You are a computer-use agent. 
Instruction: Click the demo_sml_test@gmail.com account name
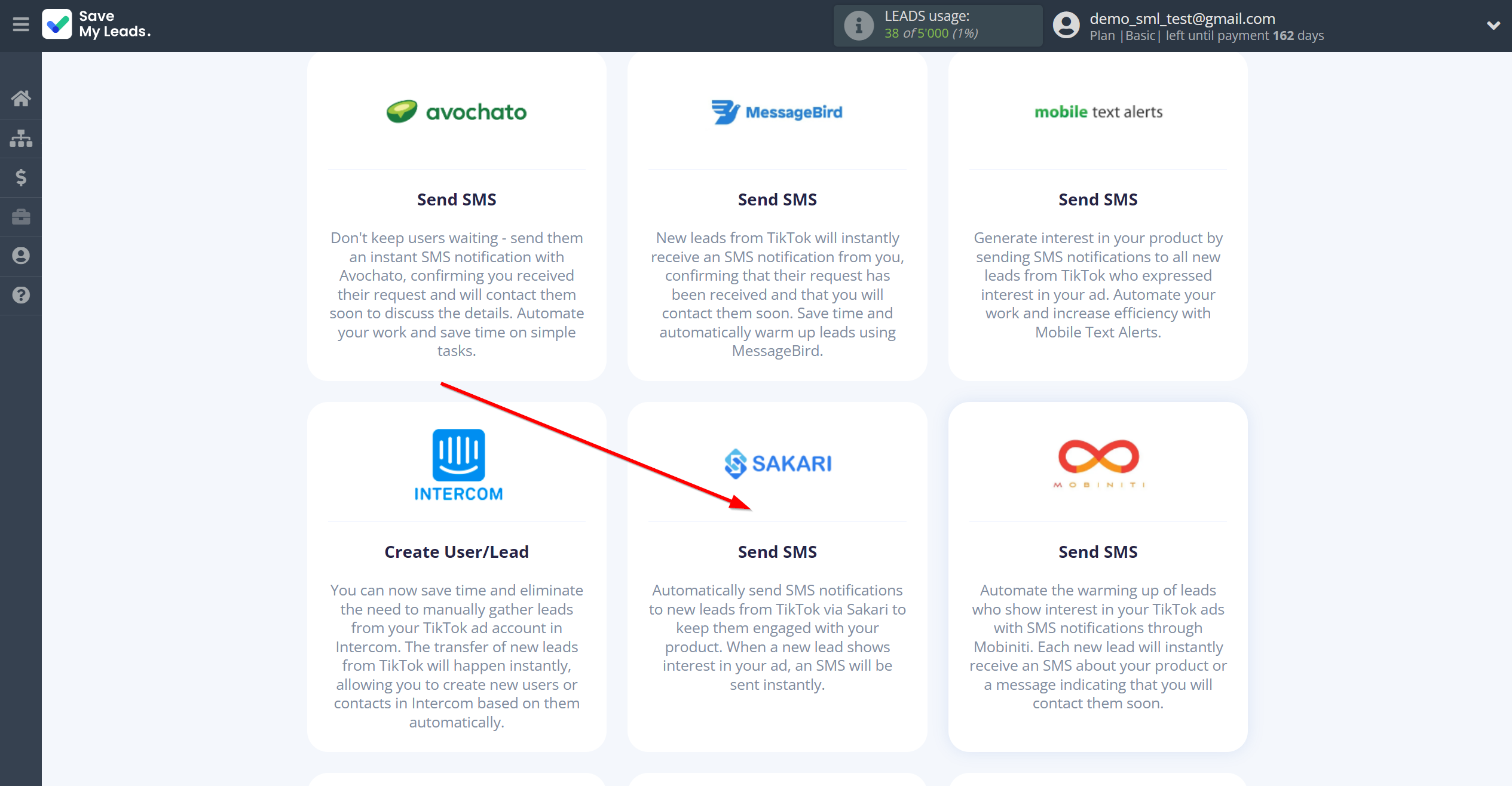point(1182,19)
